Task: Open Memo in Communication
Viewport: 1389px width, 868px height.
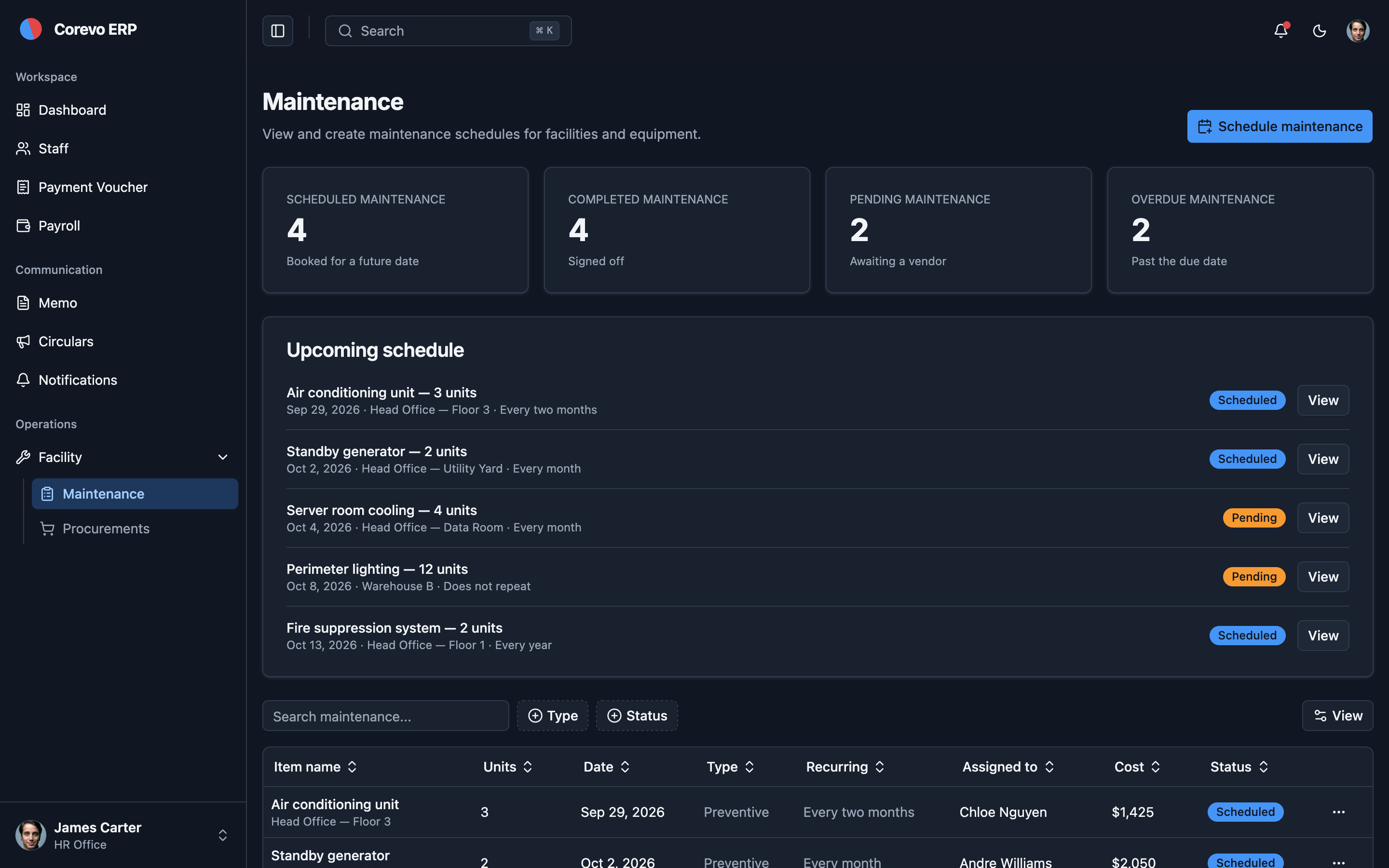Action: click(x=123, y=302)
